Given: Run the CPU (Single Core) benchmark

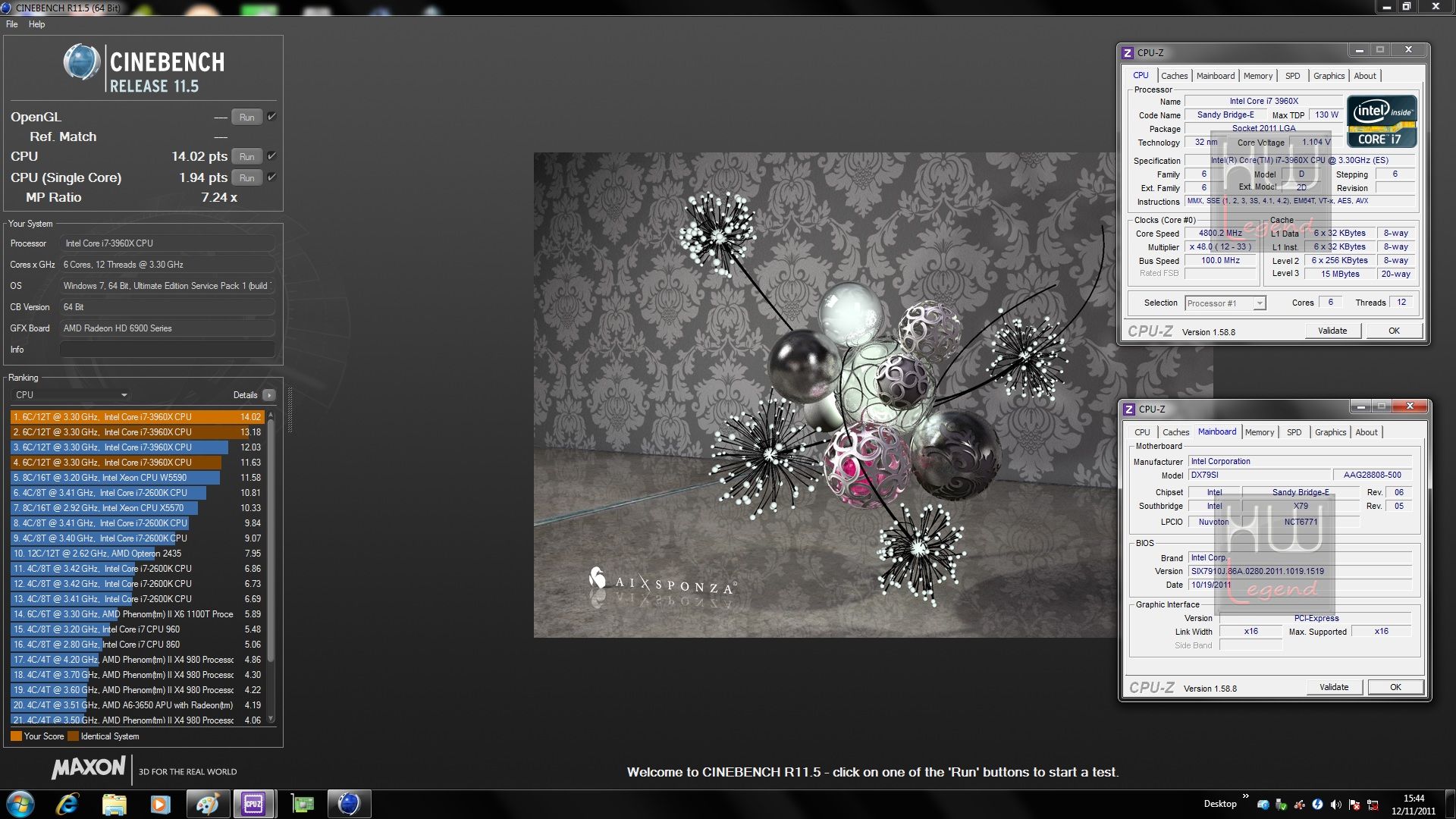Looking at the screenshot, I should click(x=247, y=177).
